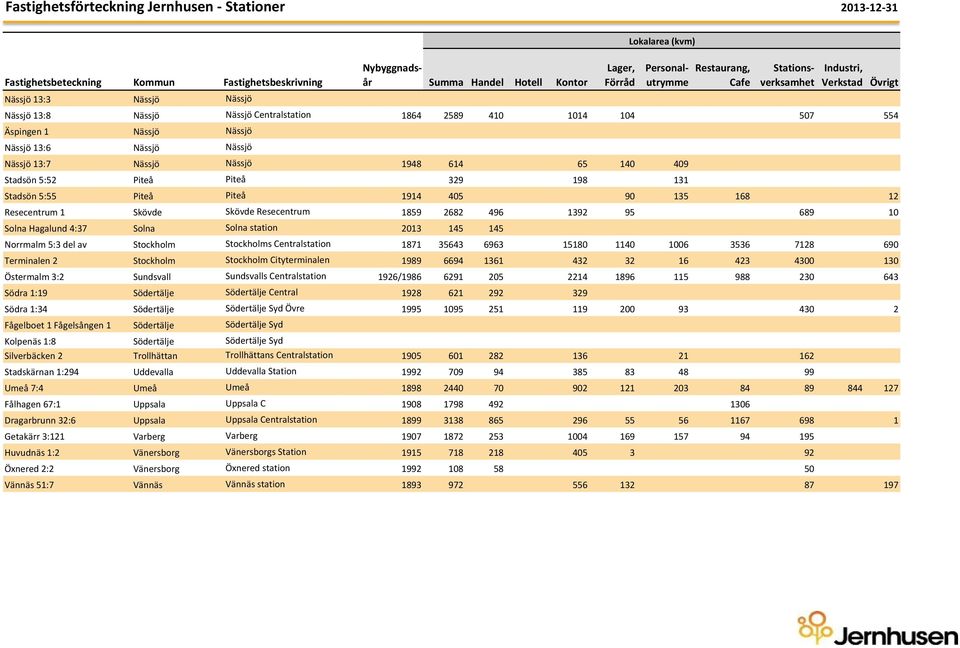Click the Solna station description

252,228
